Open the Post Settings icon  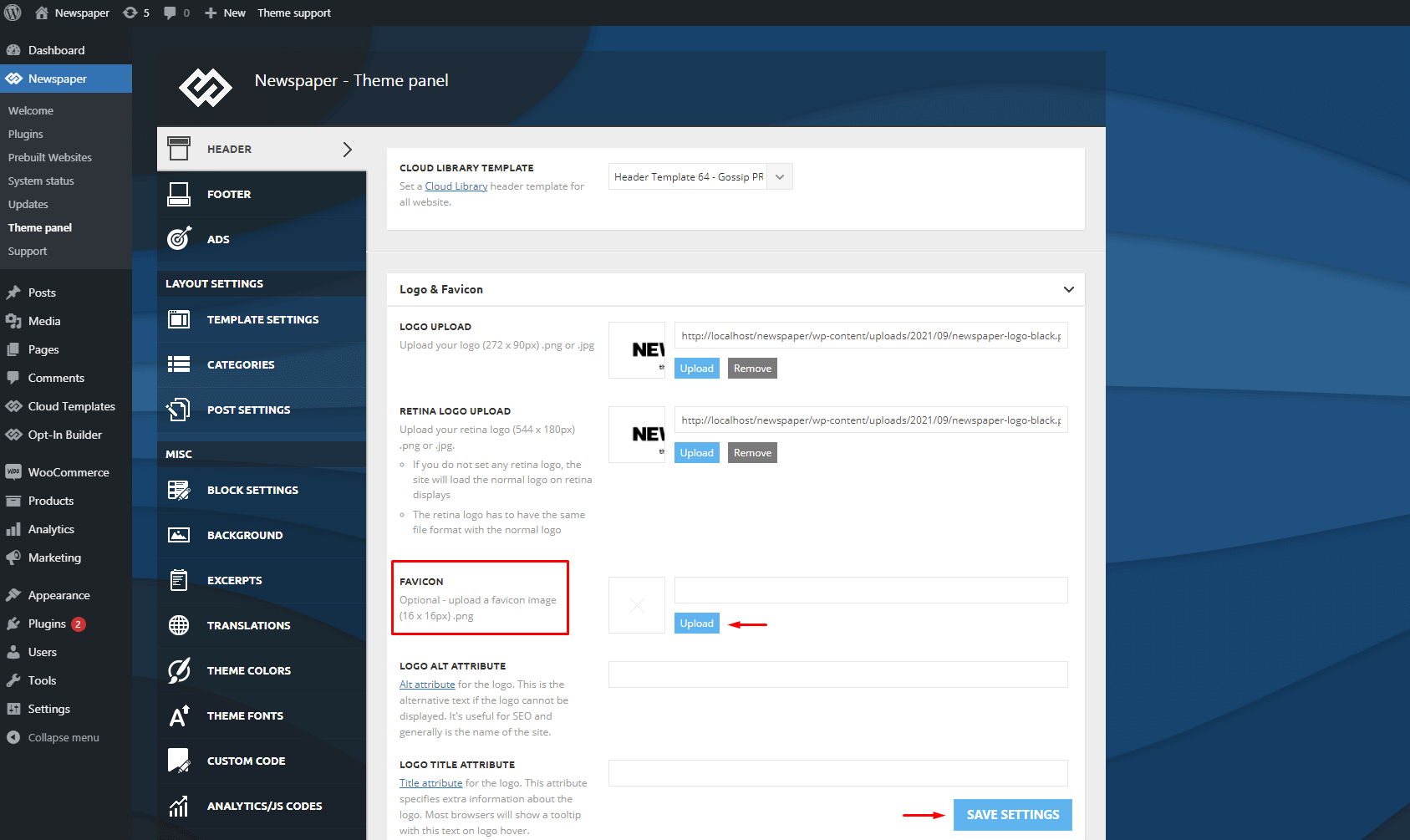coord(179,410)
